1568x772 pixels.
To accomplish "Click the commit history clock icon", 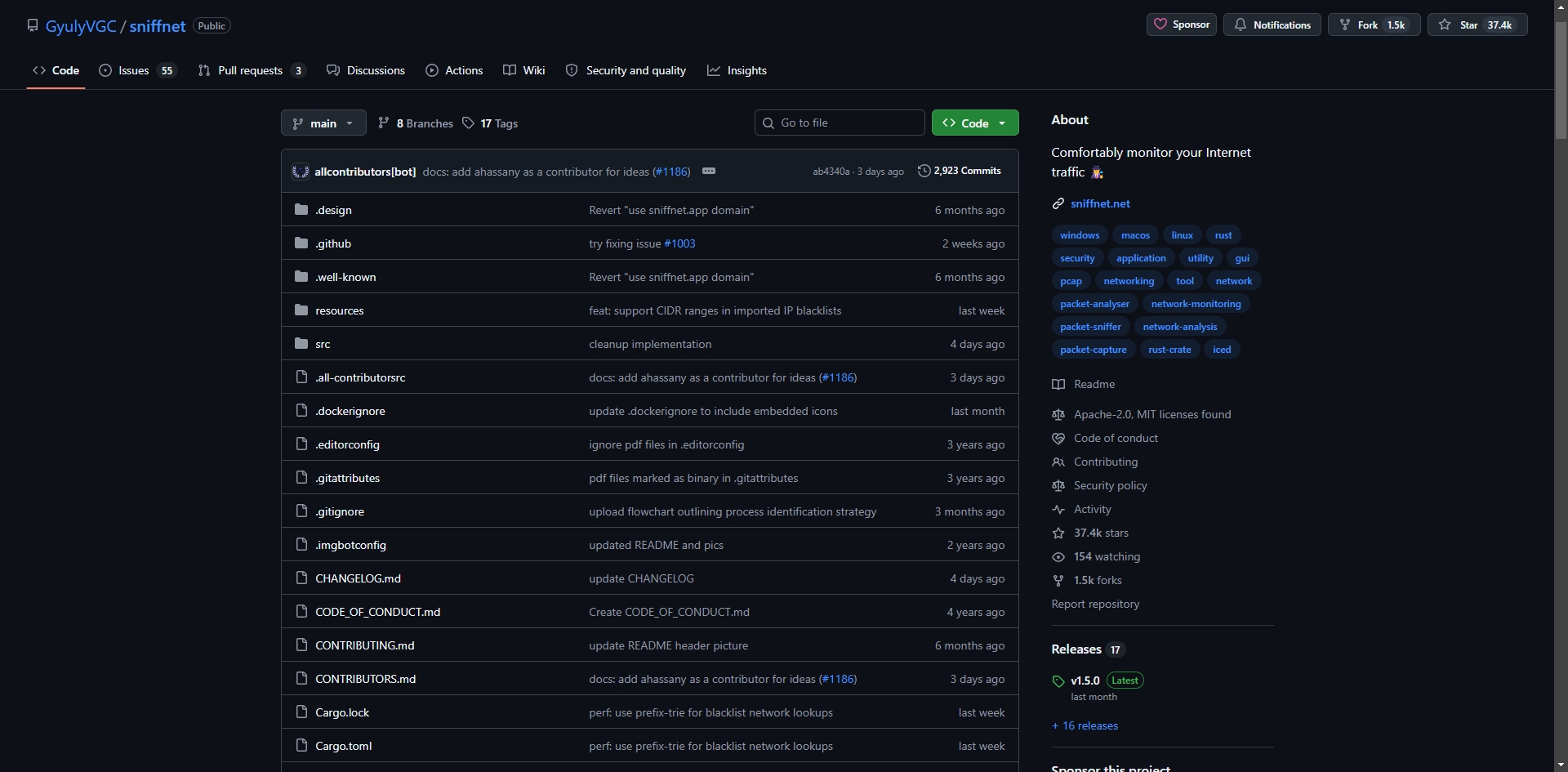I will click(x=924, y=171).
